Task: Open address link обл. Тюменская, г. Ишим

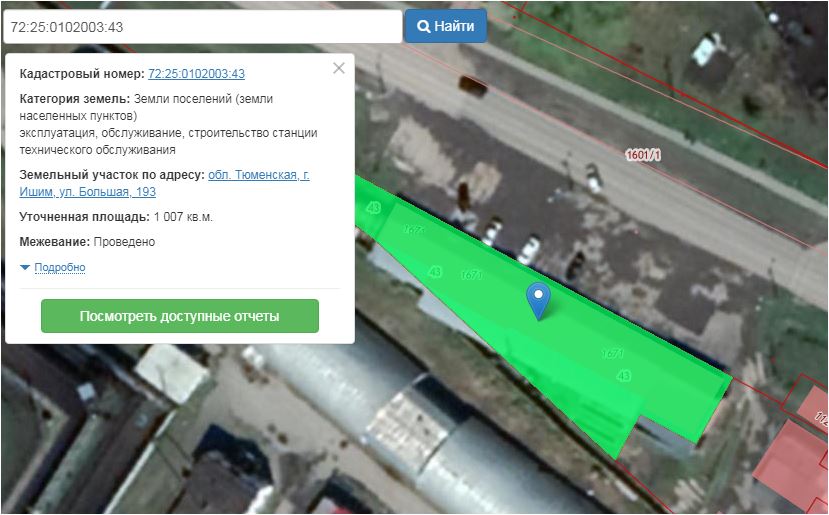Action: tap(164, 183)
